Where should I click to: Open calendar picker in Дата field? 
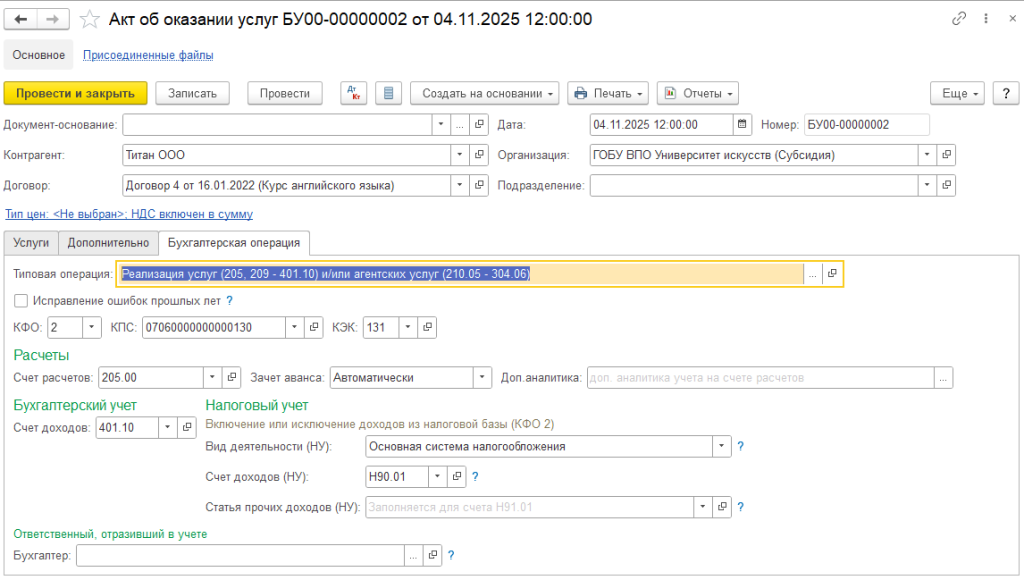741,125
